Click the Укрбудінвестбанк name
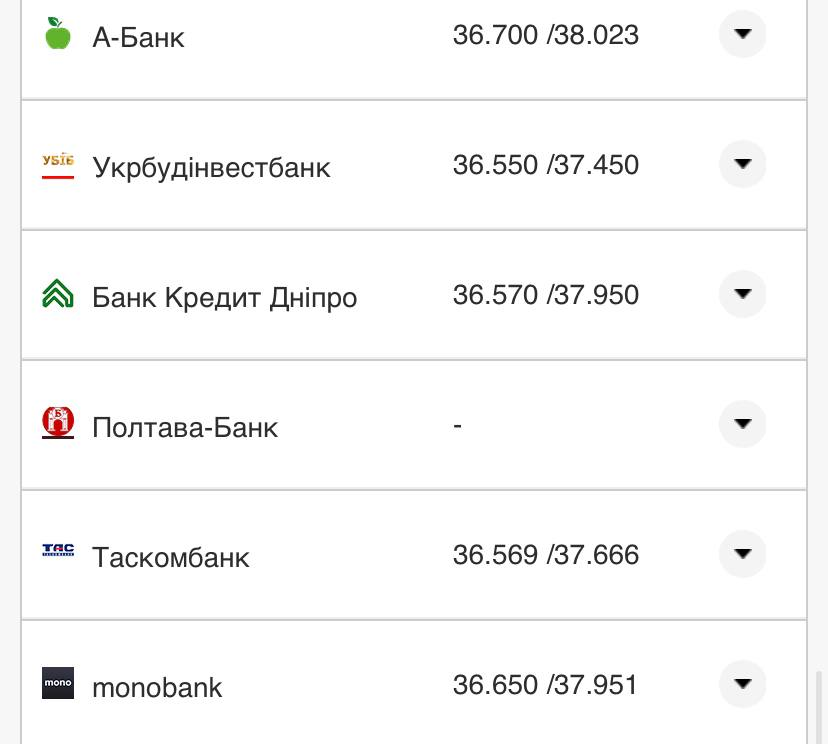The image size is (828, 744). 211,167
